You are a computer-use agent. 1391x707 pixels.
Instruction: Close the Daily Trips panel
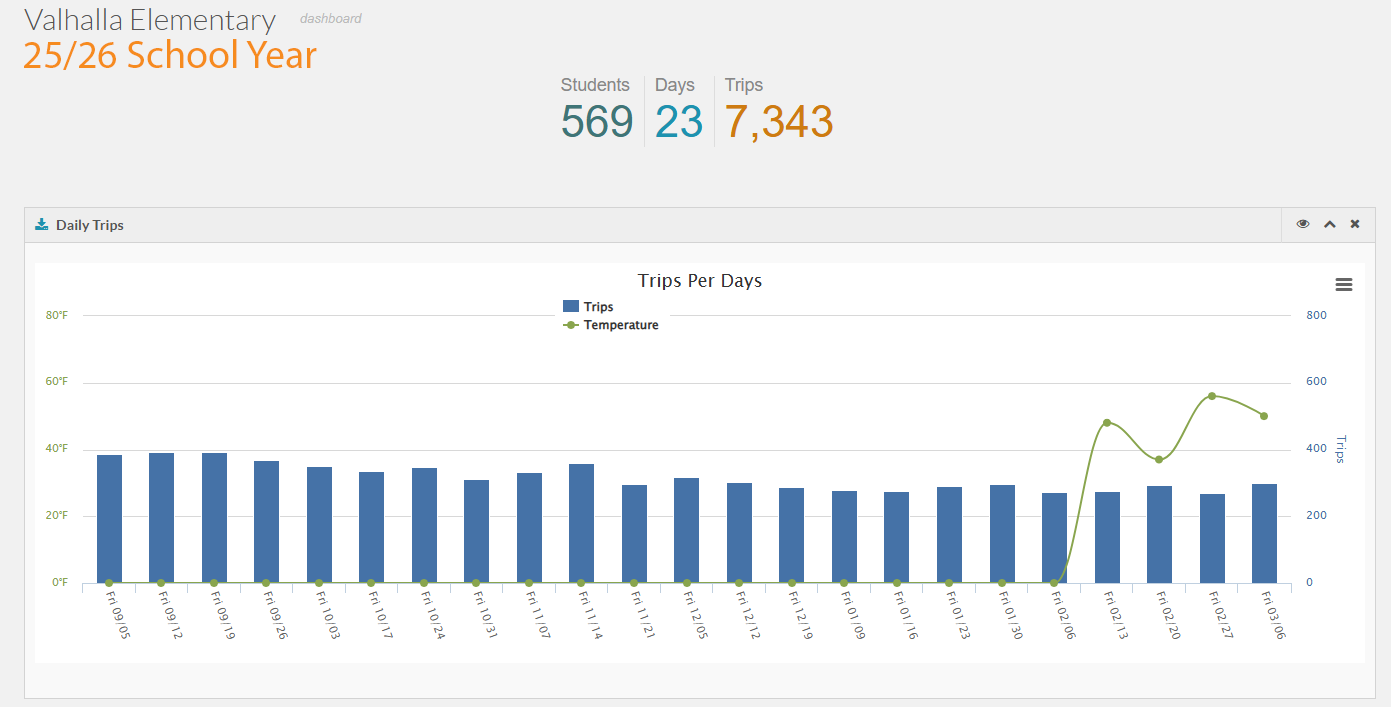(1355, 224)
